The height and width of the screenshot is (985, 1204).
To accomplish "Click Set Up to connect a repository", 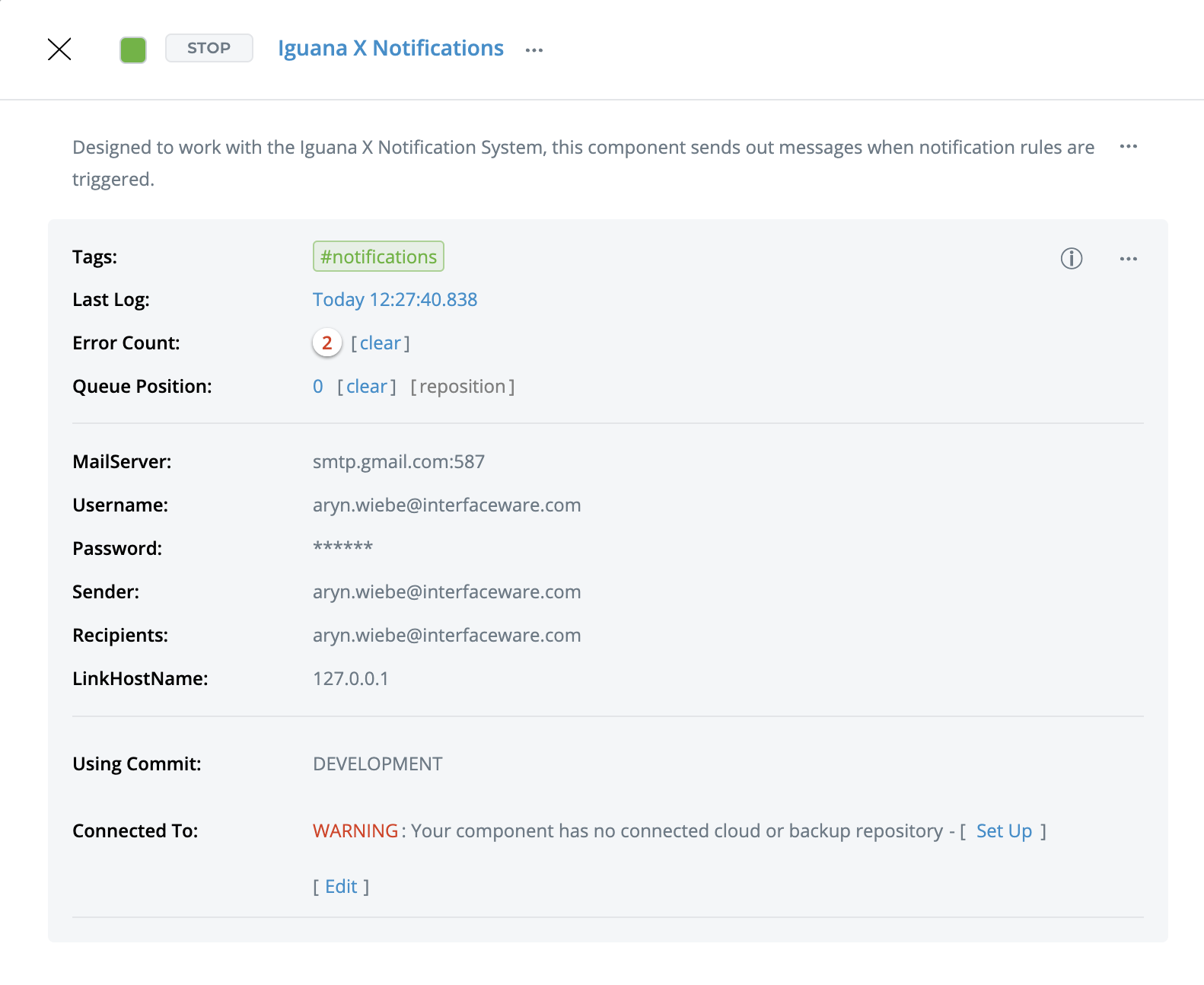I will [1004, 831].
